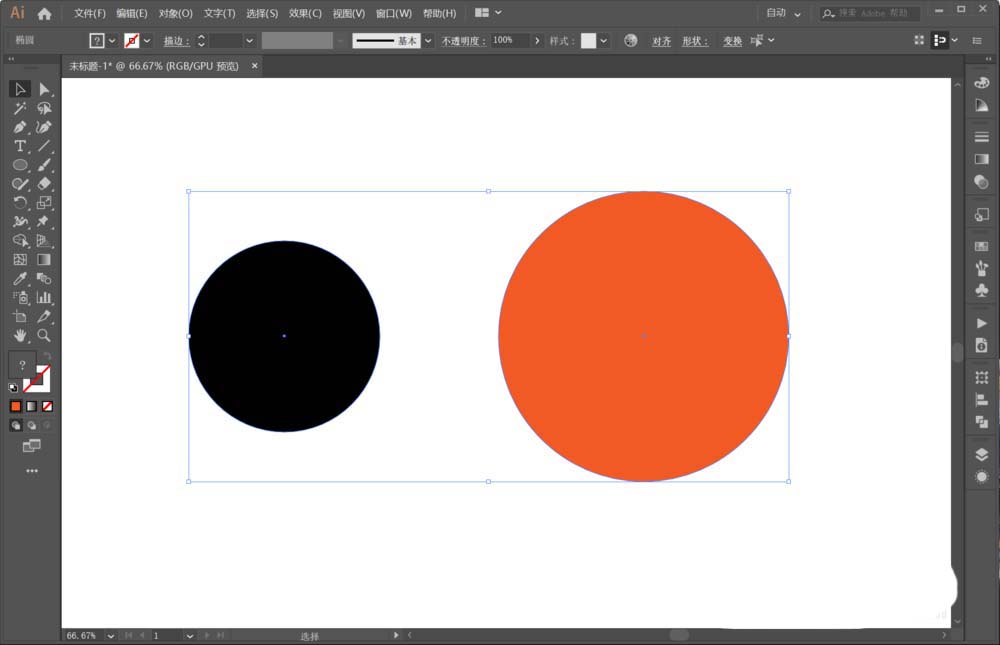Switch paint mode to Gradient
Image resolution: width=1000 pixels, height=645 pixels.
[x=31, y=406]
